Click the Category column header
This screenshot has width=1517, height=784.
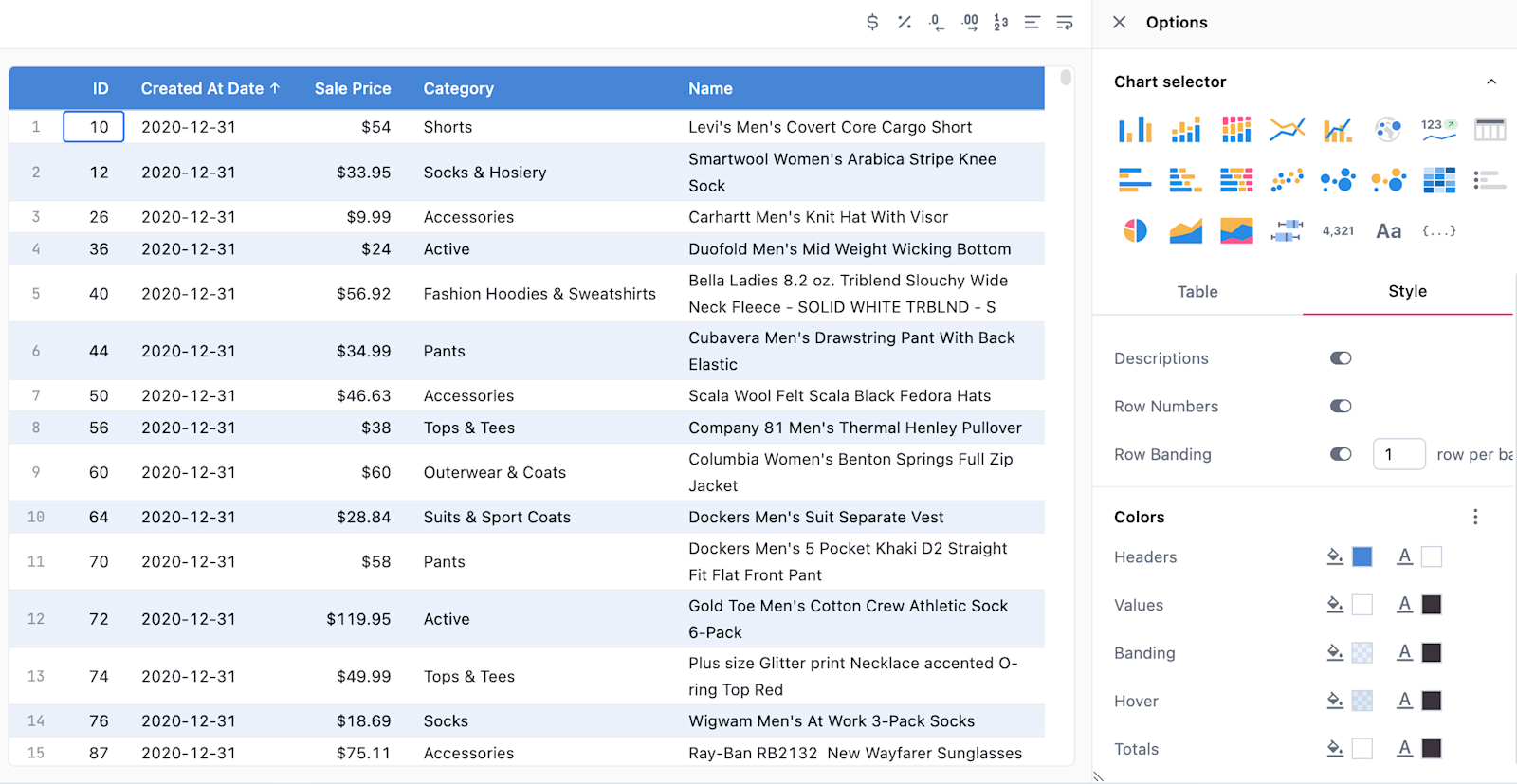click(x=458, y=88)
